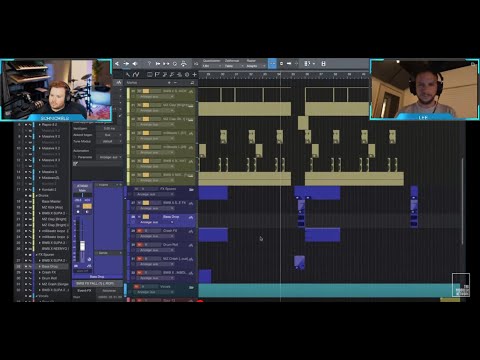Open Akkord folgen dropdown in inspector
This screenshot has width=480, height=360.
point(110,135)
